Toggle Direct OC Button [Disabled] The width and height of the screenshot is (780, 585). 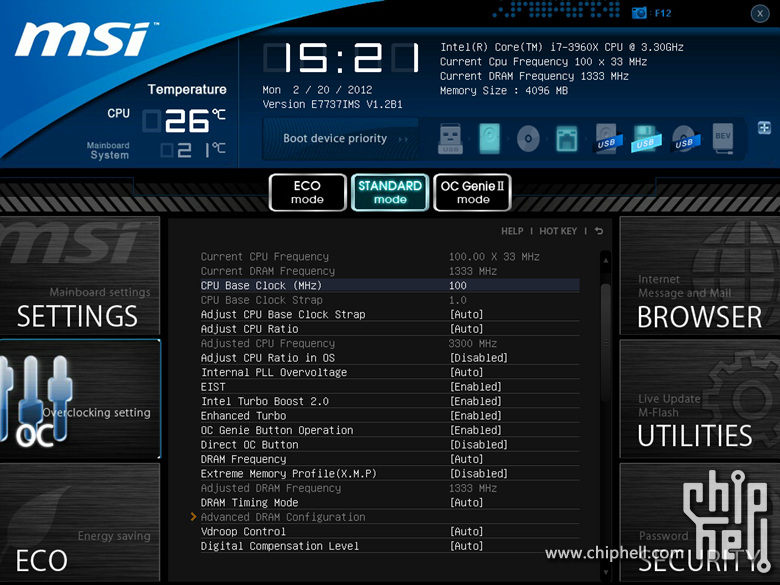coord(479,444)
